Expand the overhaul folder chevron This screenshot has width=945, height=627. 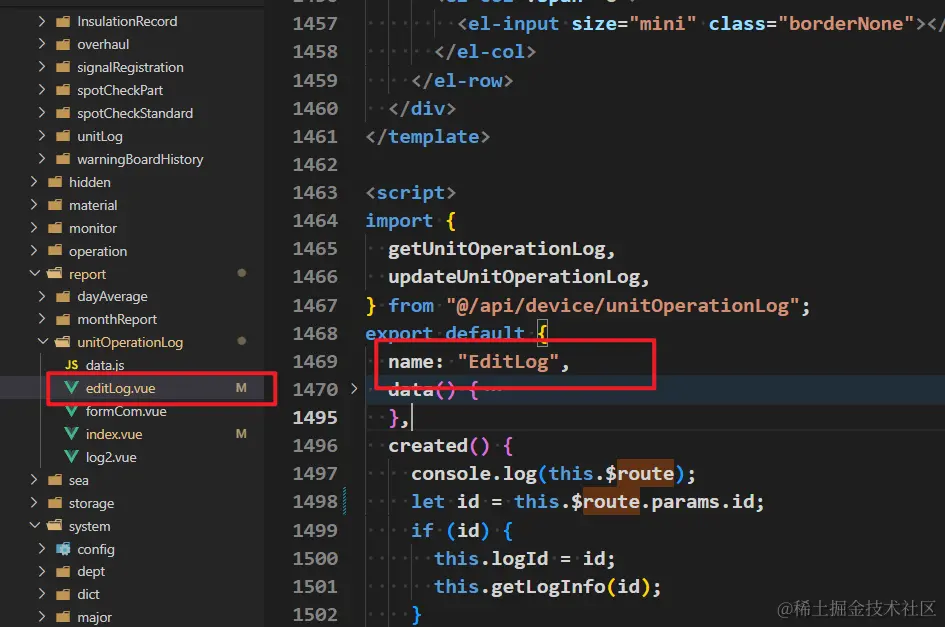[x=42, y=45]
